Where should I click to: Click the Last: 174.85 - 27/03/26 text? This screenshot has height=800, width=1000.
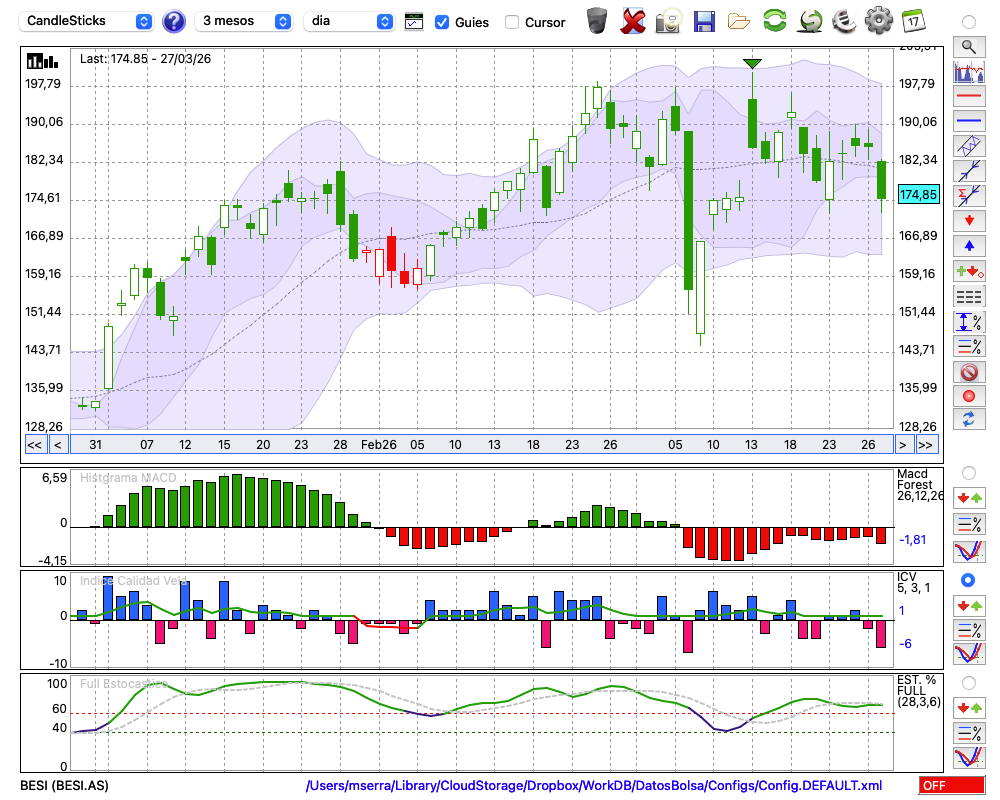(145, 59)
